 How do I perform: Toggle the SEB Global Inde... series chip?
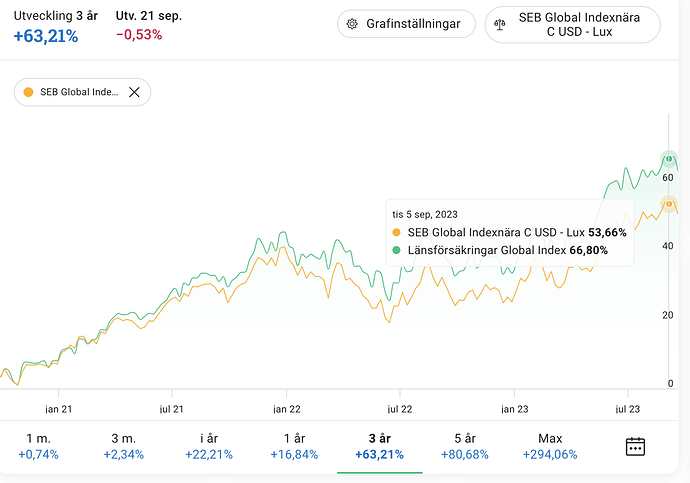click(x=78, y=92)
